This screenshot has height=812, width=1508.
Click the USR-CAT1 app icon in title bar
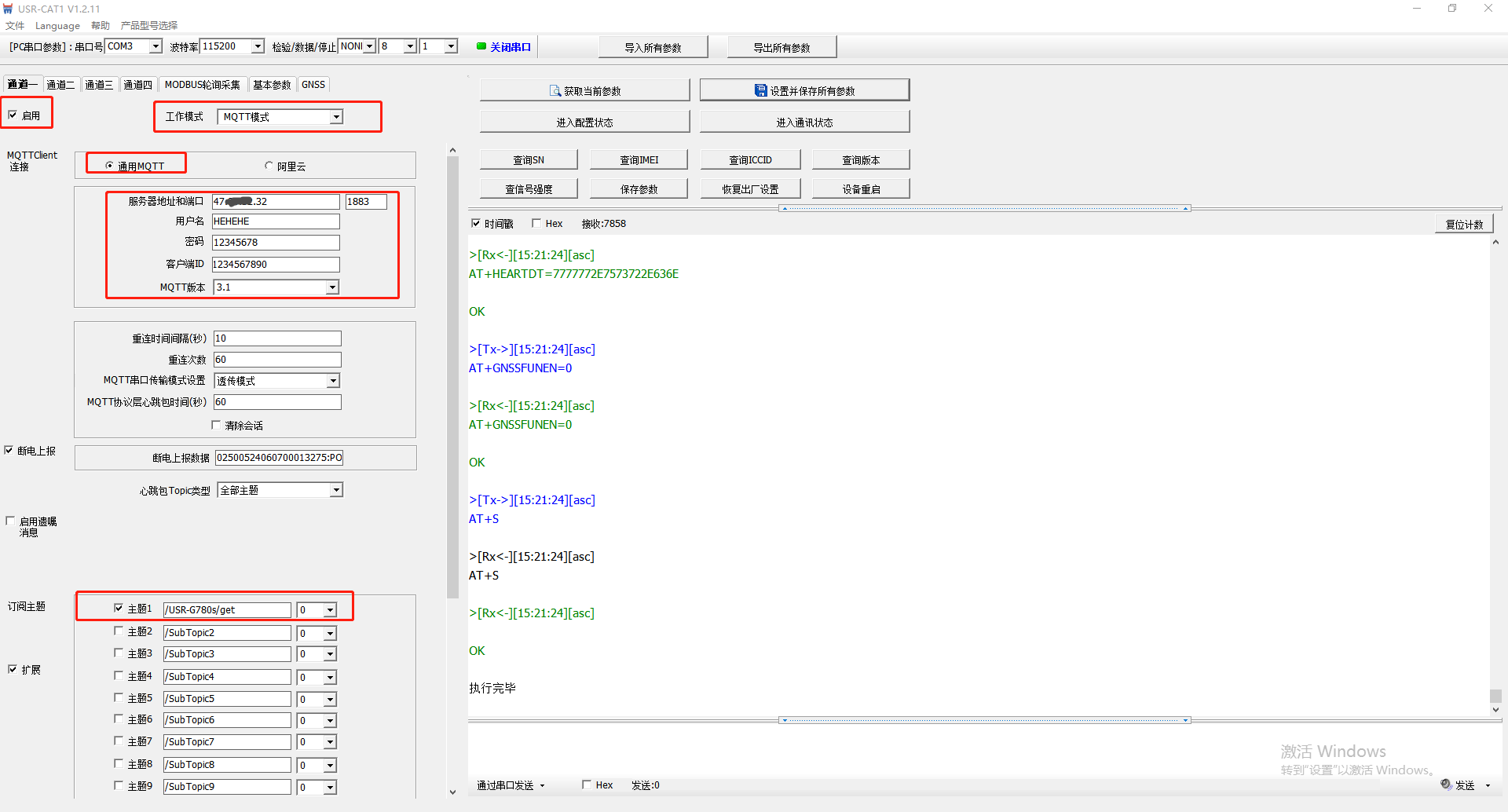9,9
